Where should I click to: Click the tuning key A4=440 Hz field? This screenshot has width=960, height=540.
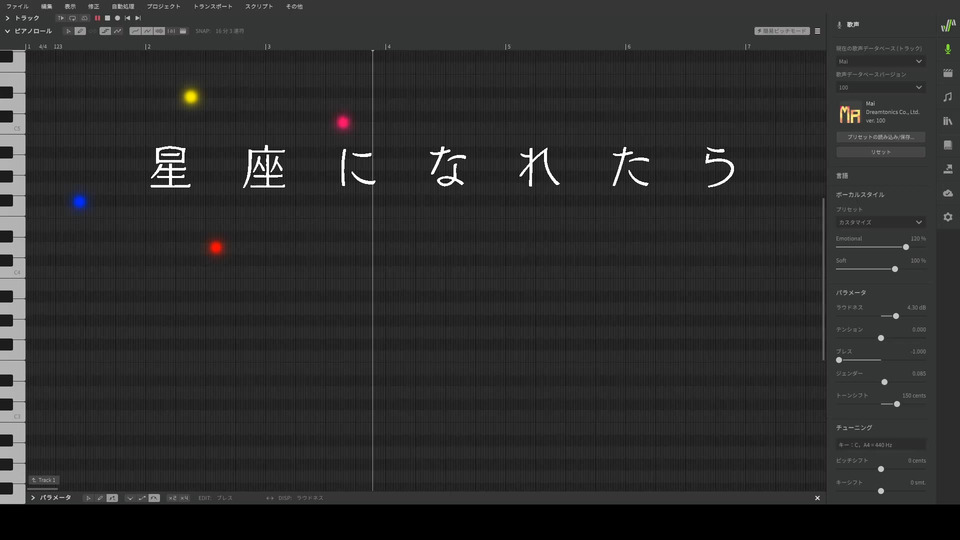coord(880,445)
